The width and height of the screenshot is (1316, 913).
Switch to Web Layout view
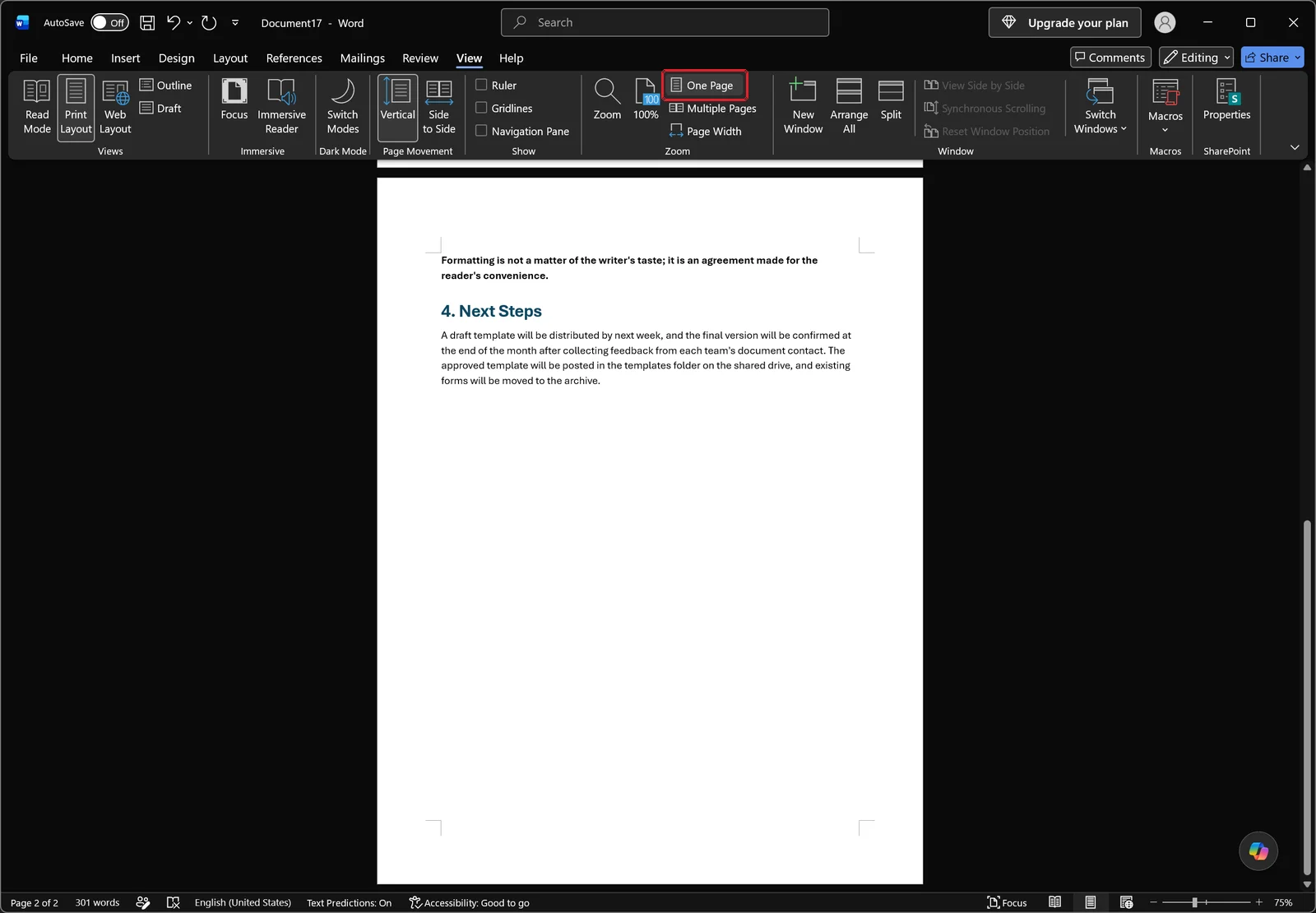click(115, 107)
